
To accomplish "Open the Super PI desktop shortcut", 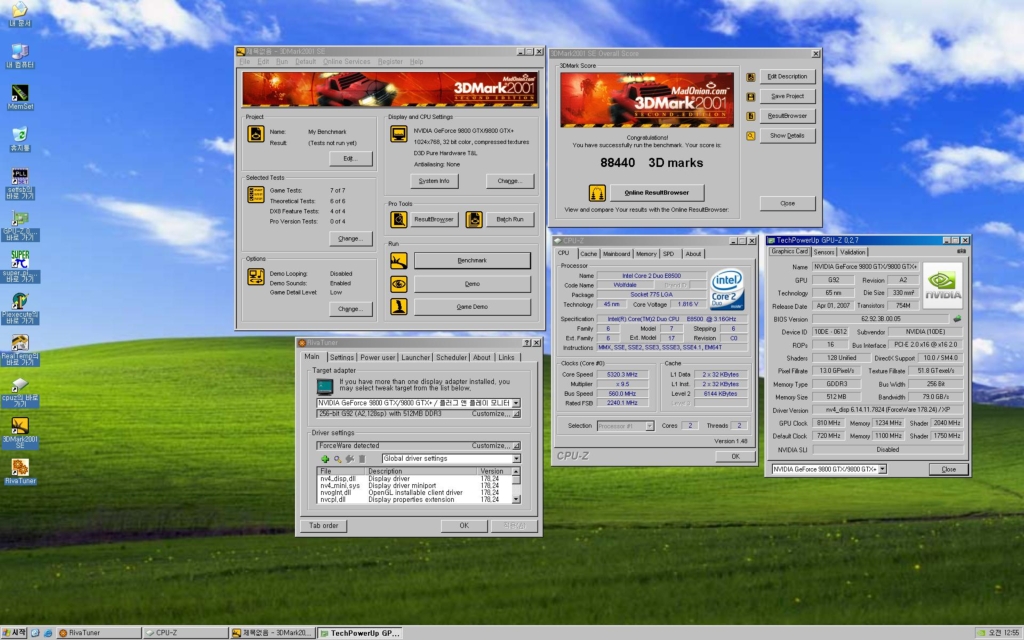I will 20,266.
